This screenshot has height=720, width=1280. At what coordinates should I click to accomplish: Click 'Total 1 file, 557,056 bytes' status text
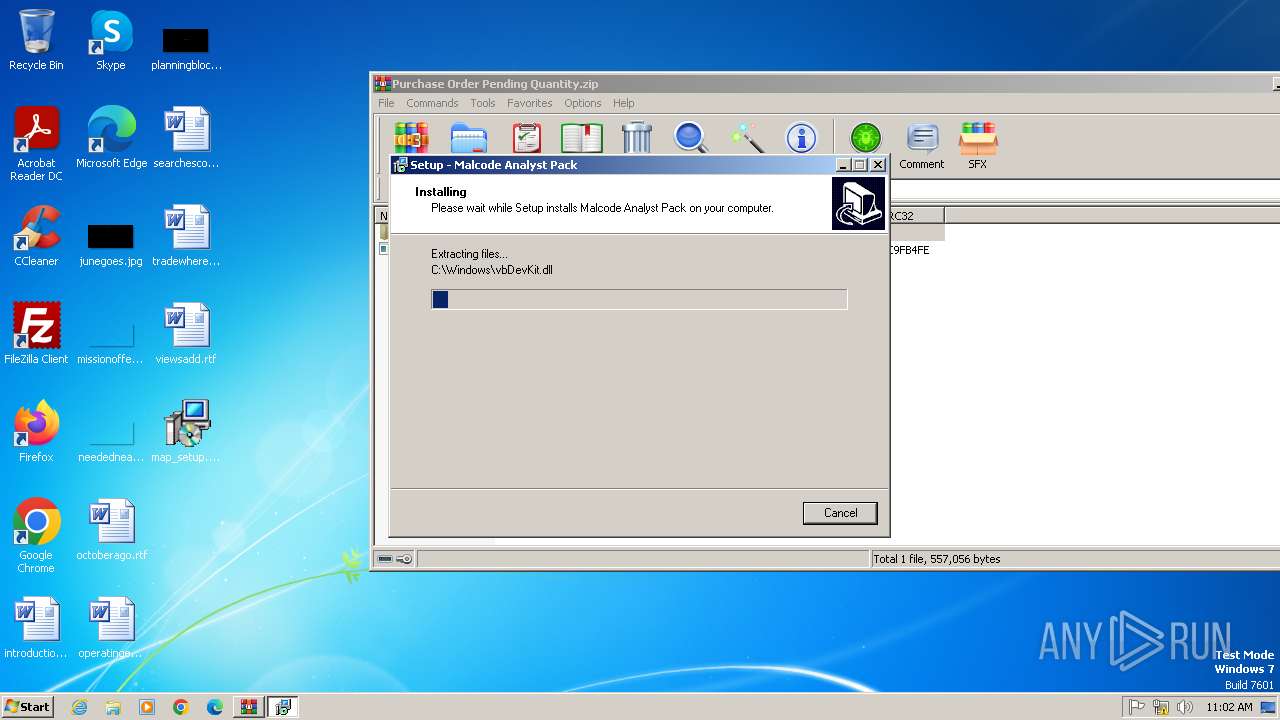tap(937, 559)
